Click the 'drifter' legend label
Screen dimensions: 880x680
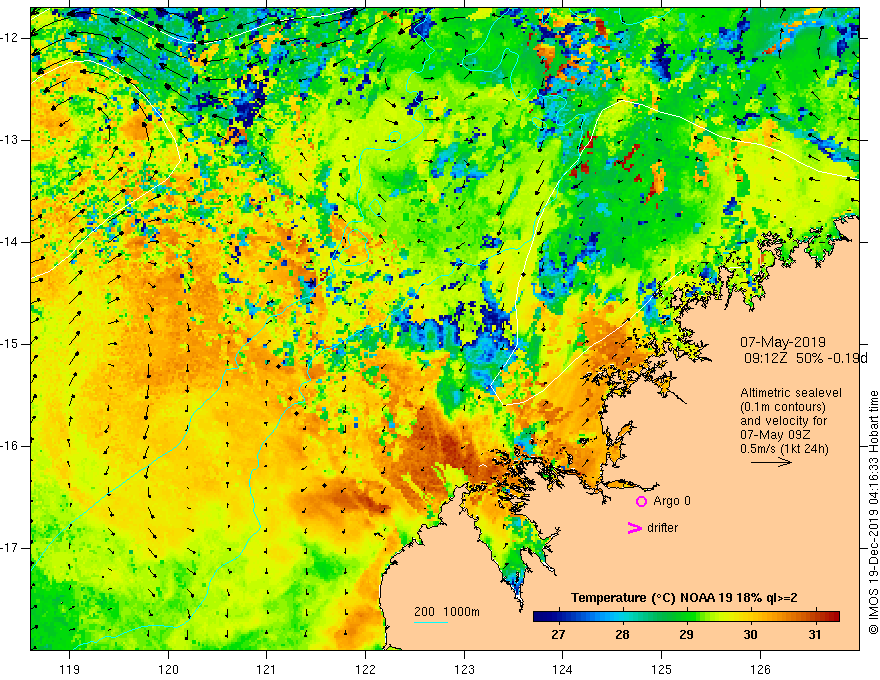pos(662,528)
